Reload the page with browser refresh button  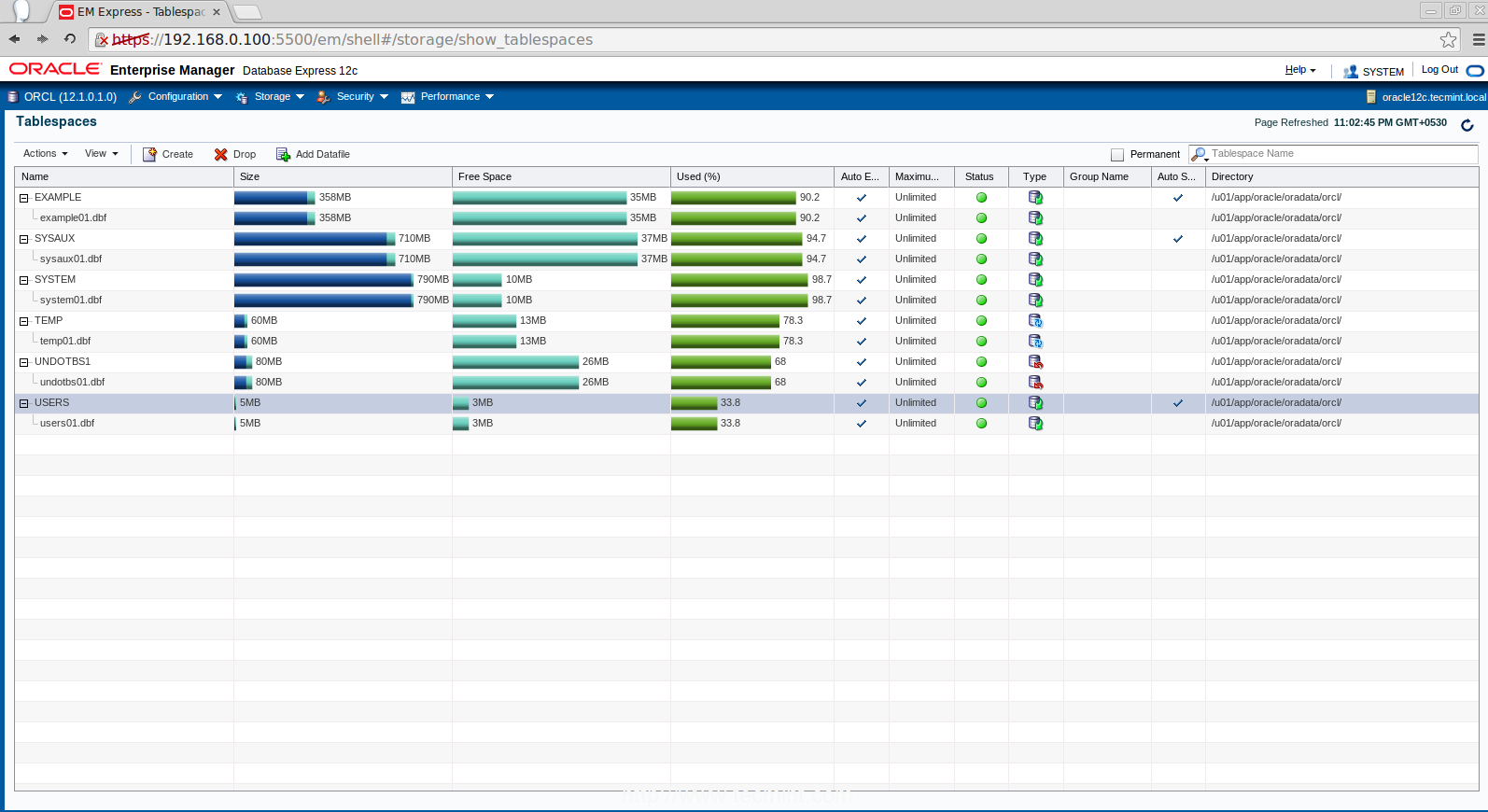pyautogui.click(x=69, y=39)
